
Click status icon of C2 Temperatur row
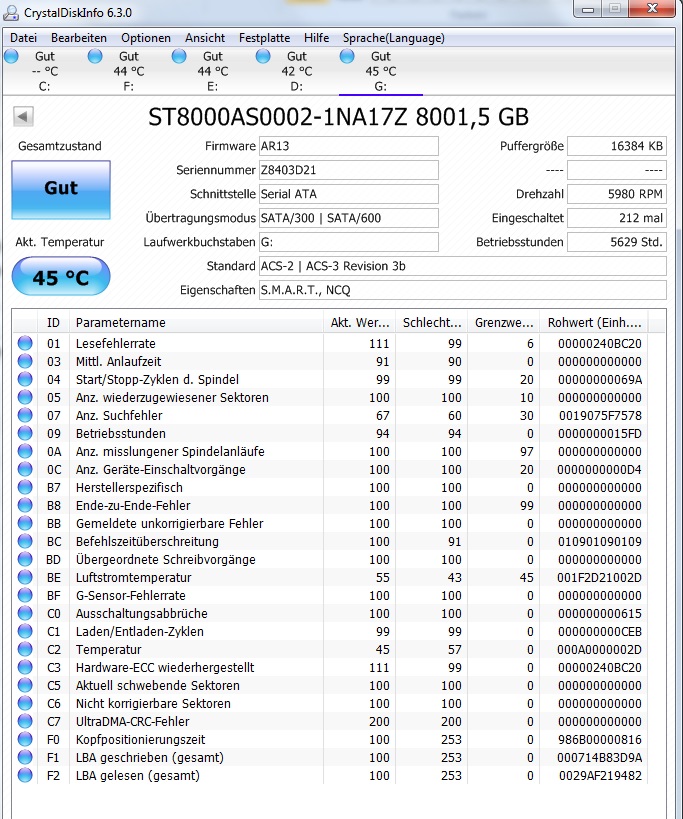25,650
